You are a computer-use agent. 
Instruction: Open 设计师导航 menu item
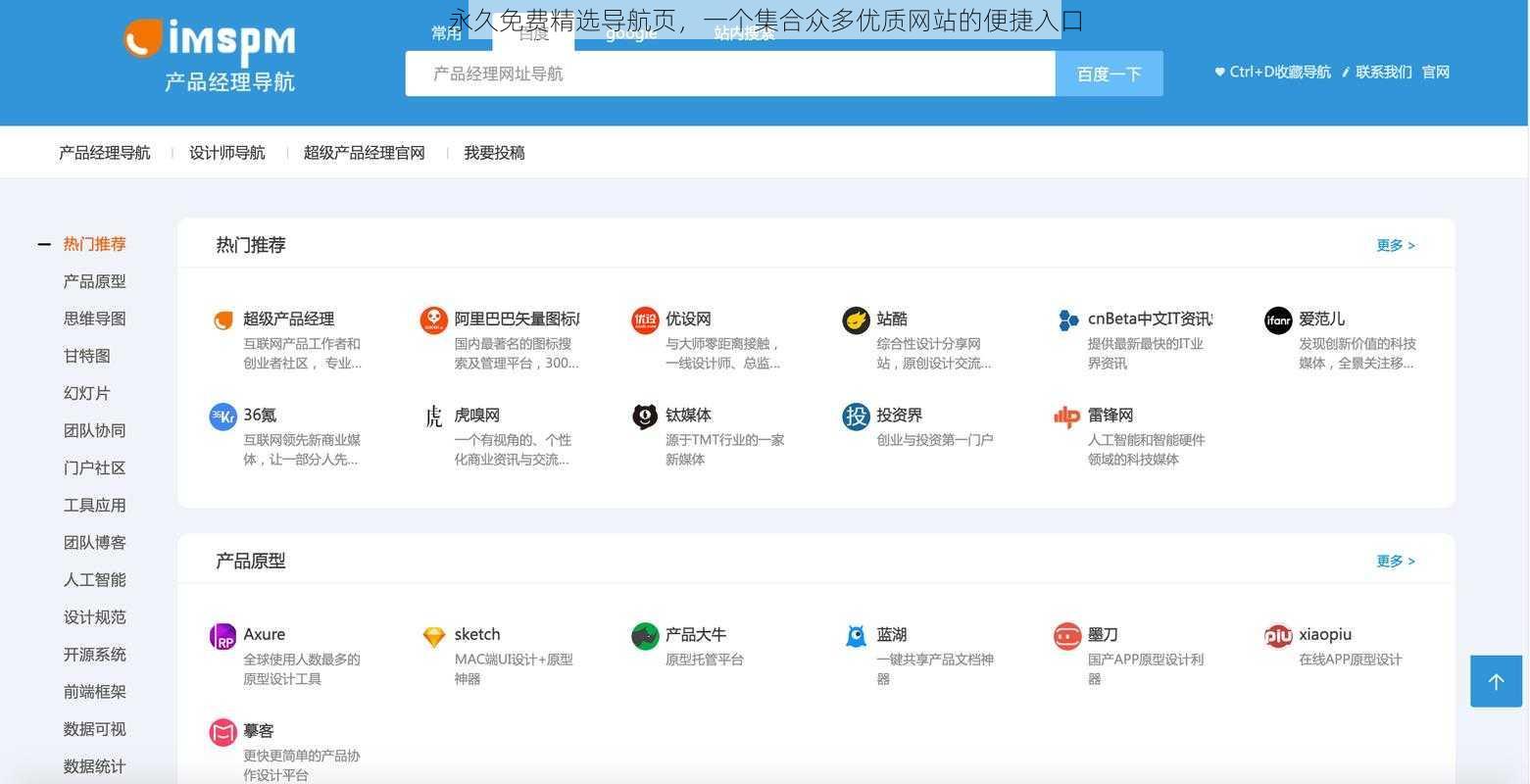point(227,153)
